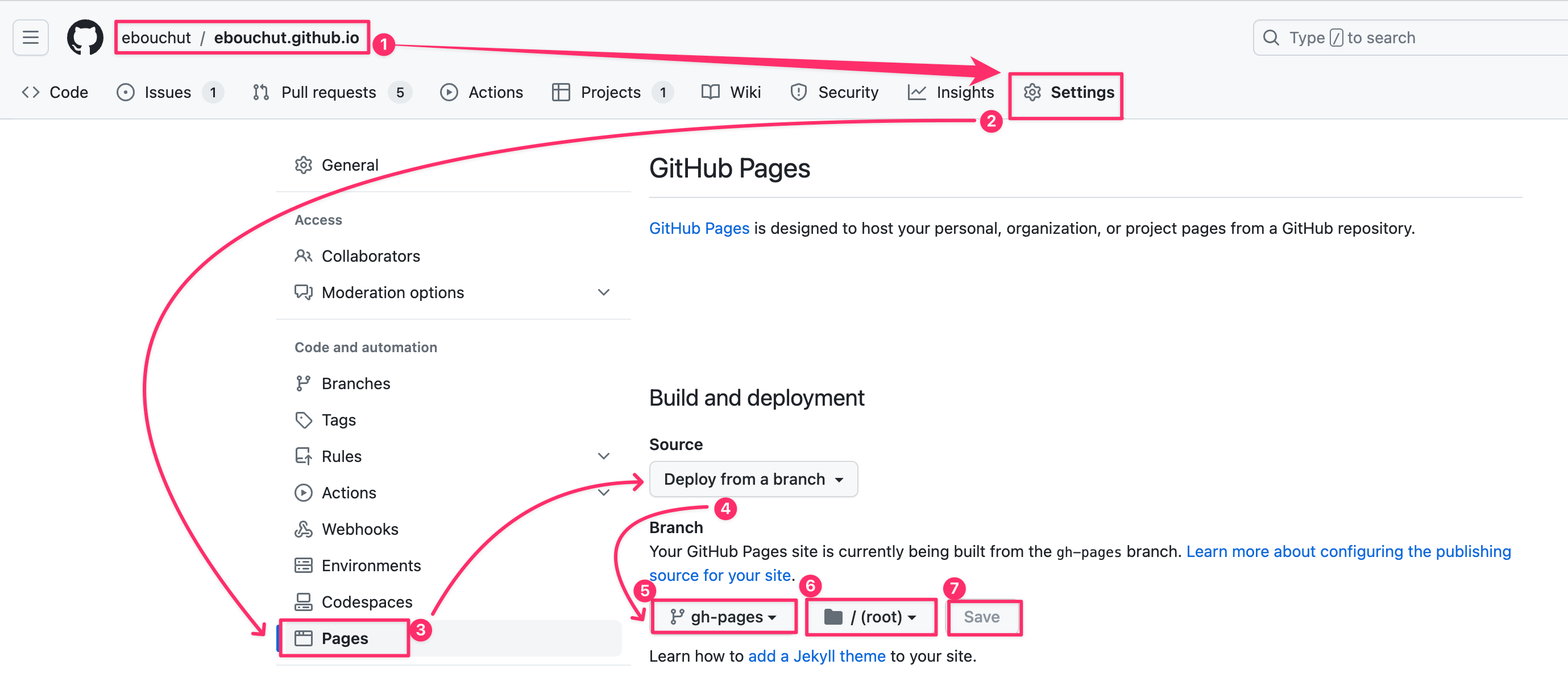Click the Codespaces icon
Screen dimensions: 1568x685
[x=303, y=601]
